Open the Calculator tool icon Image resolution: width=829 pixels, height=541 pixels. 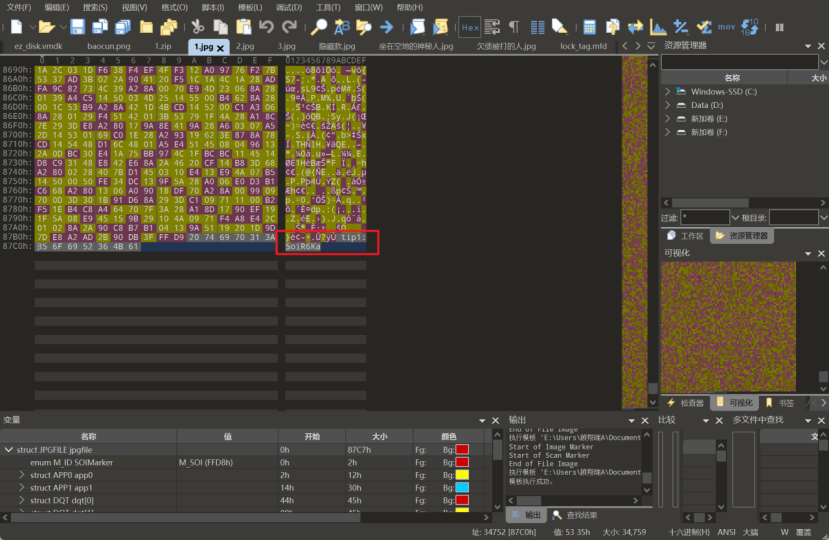(589, 27)
